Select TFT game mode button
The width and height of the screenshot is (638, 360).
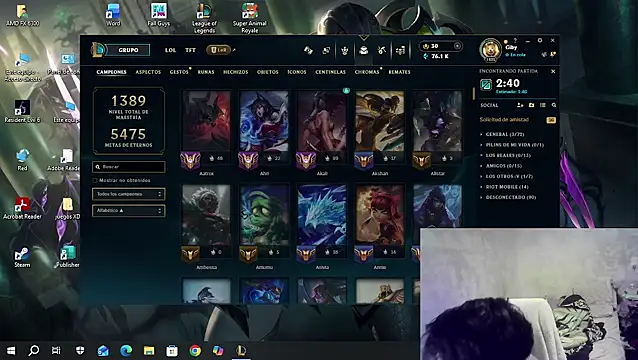coord(190,50)
